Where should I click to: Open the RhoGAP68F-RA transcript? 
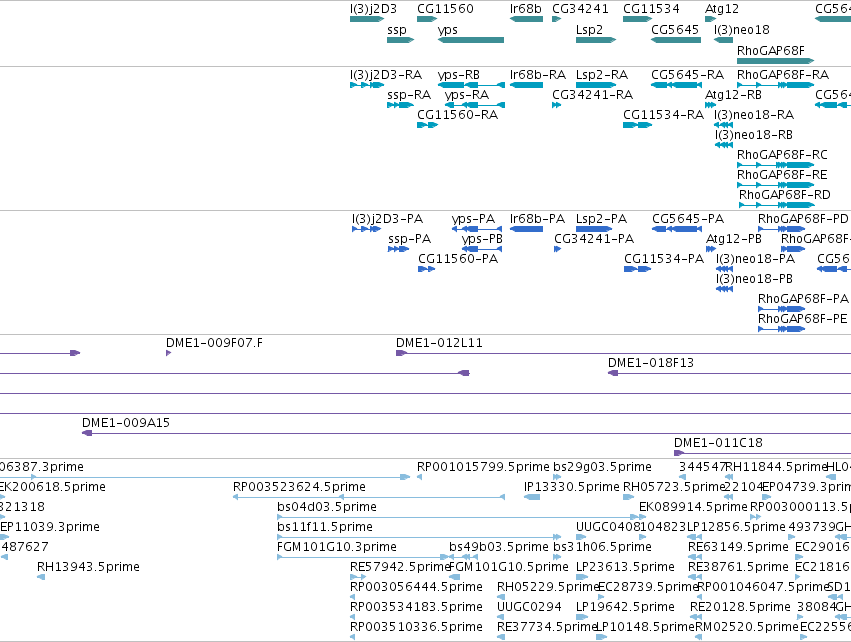775,85
